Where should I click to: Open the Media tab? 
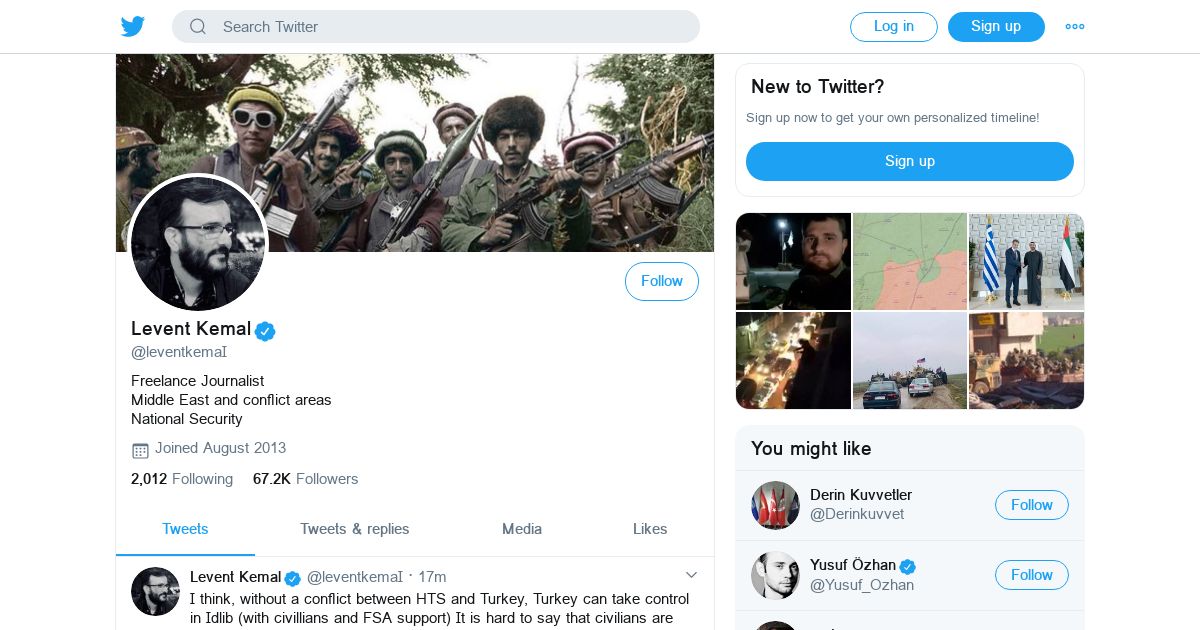[522, 529]
